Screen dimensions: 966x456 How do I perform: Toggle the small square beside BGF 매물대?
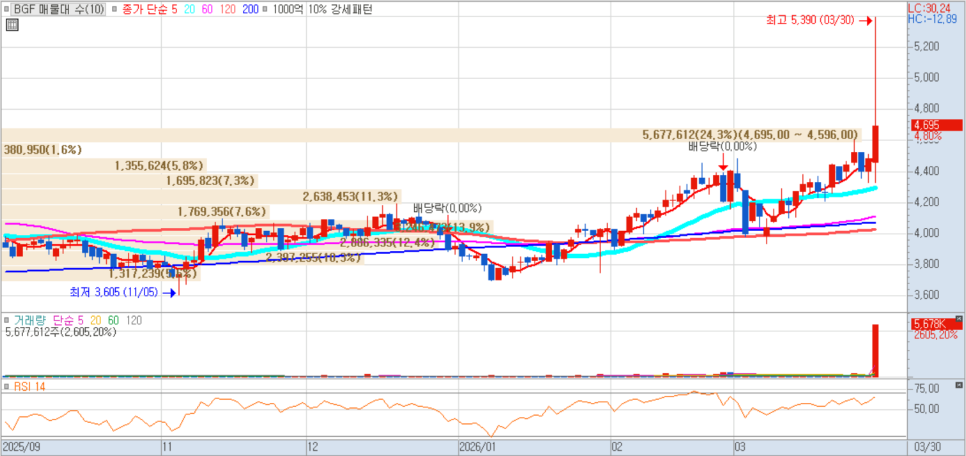coord(7,9)
